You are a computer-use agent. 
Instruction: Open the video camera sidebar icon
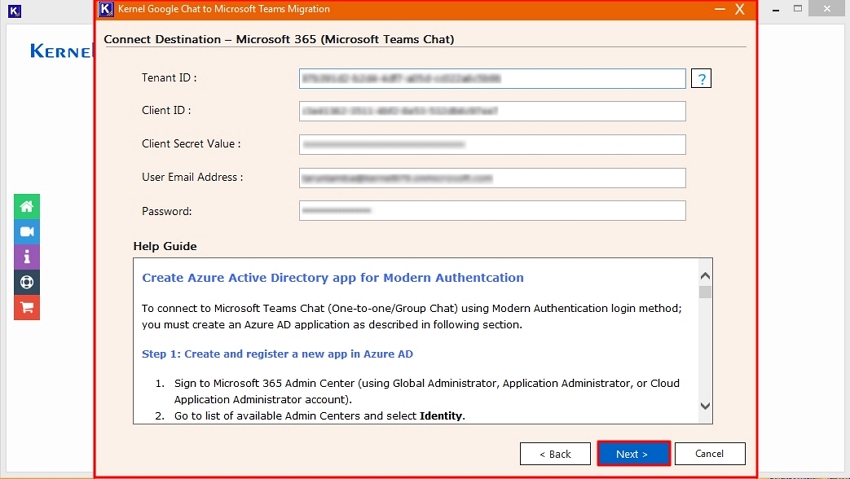tap(27, 232)
